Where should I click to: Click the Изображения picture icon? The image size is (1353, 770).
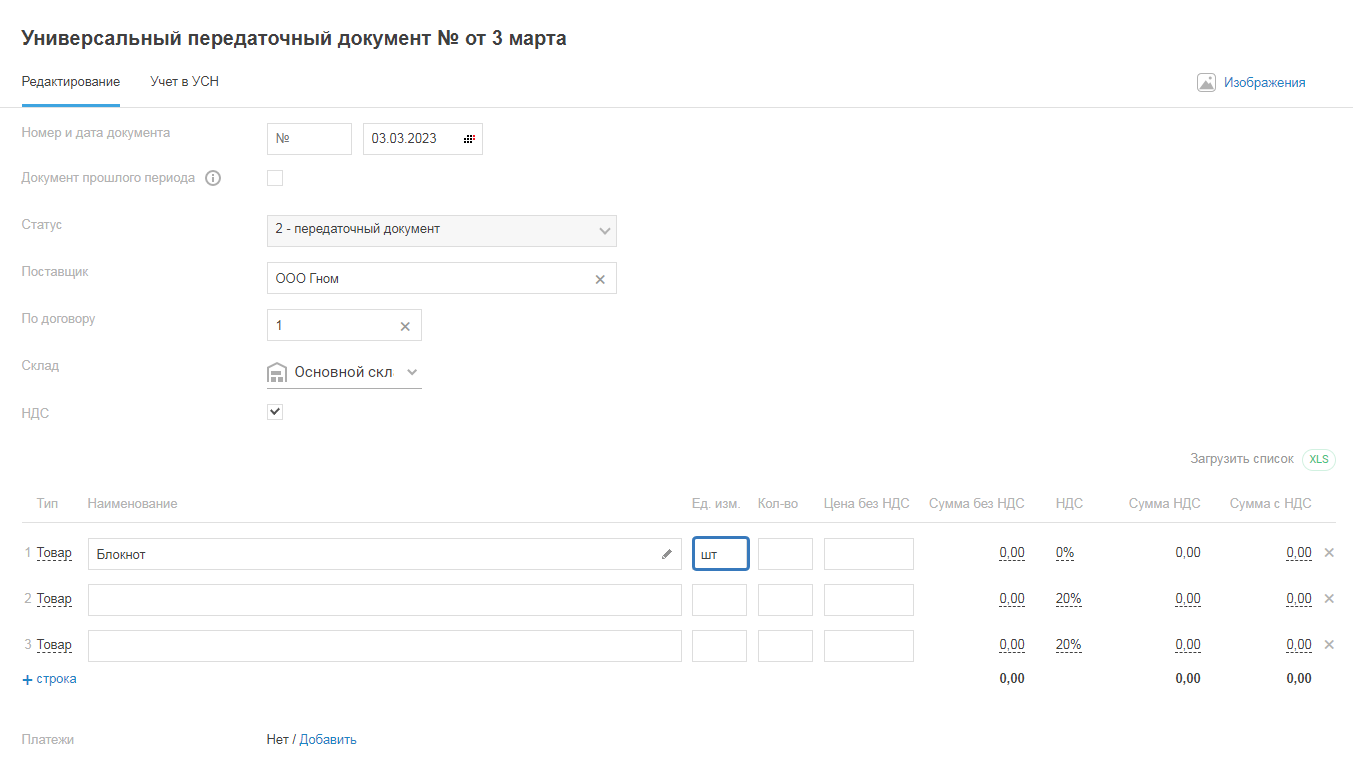point(1206,83)
